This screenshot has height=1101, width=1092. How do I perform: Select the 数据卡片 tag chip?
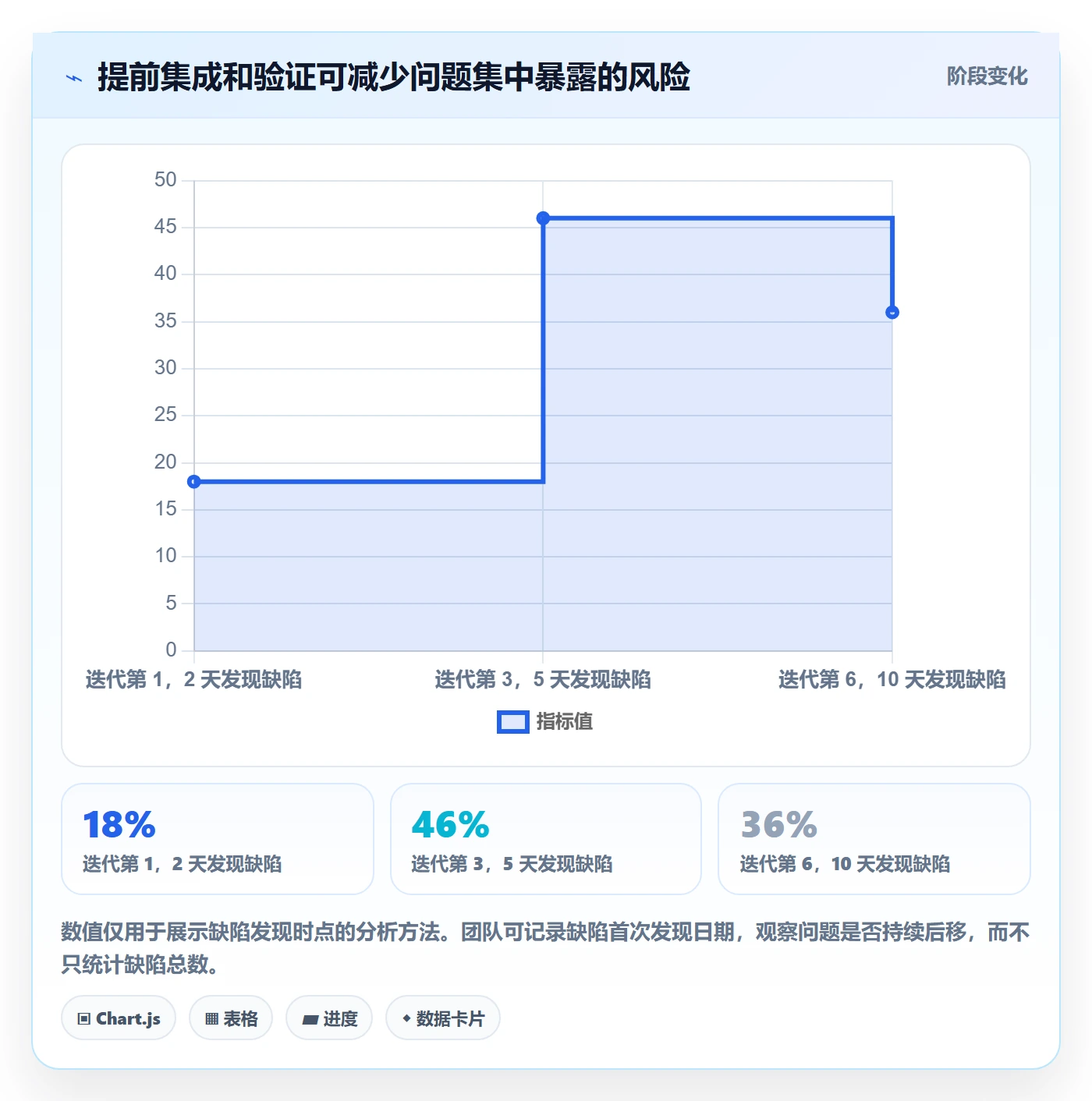443,1018
